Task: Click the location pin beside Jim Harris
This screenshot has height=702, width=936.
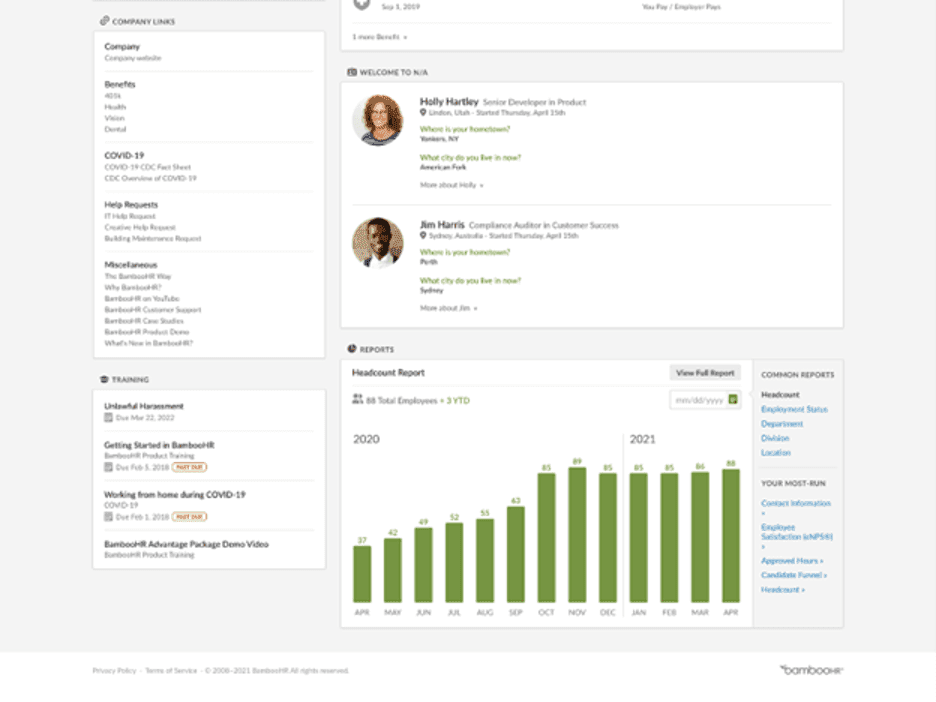Action: (421, 236)
